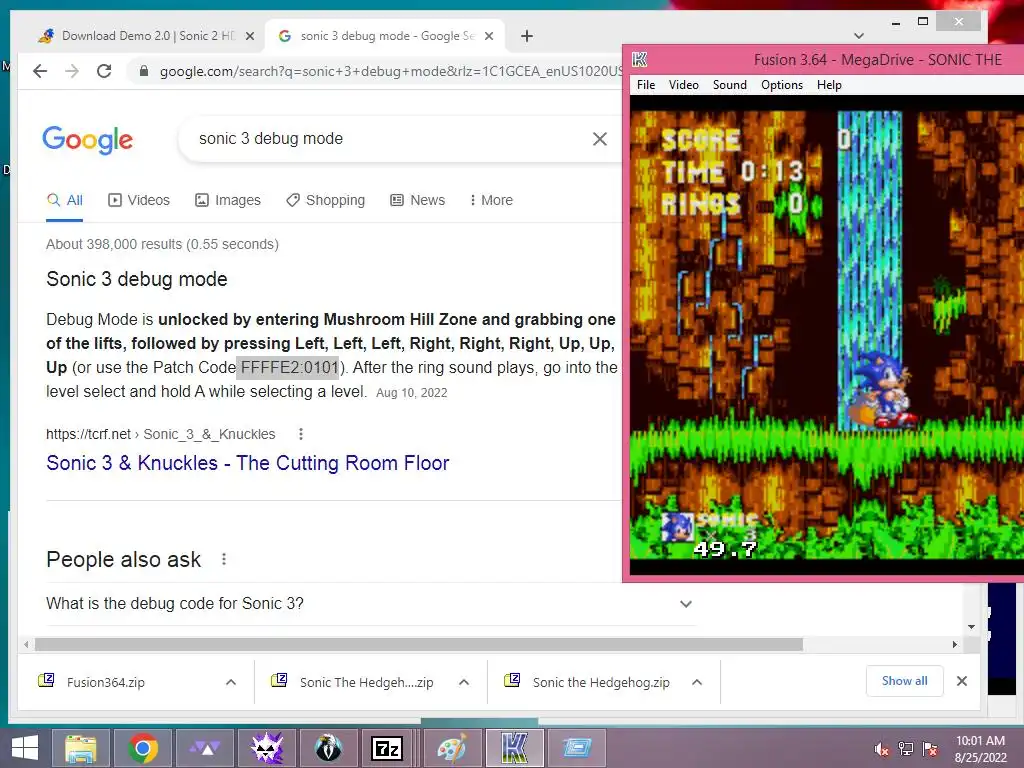Open the Paint palette taskbar icon
This screenshot has height=768, width=1024.
click(x=452, y=748)
